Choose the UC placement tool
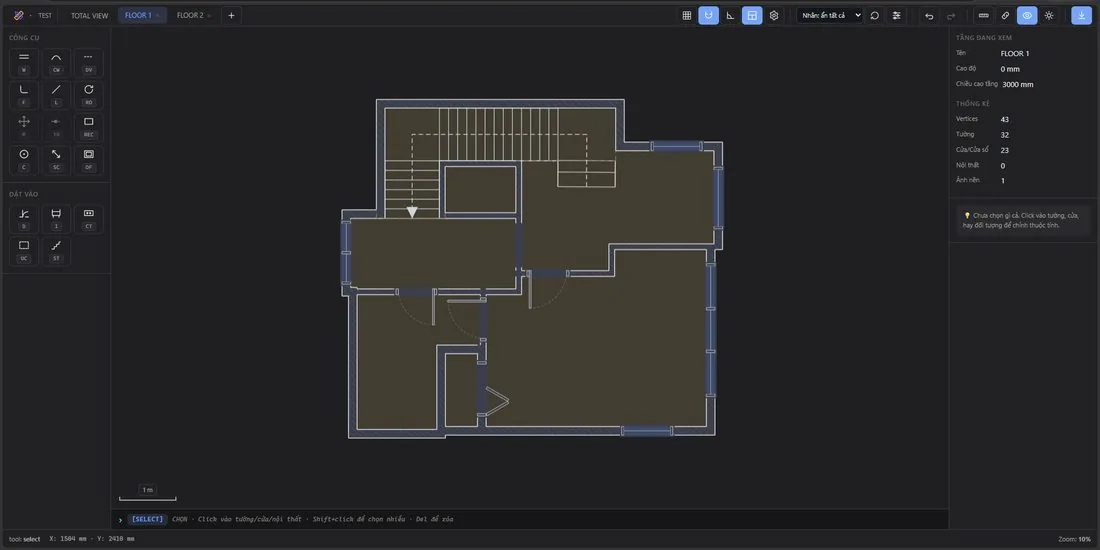 (x=24, y=251)
